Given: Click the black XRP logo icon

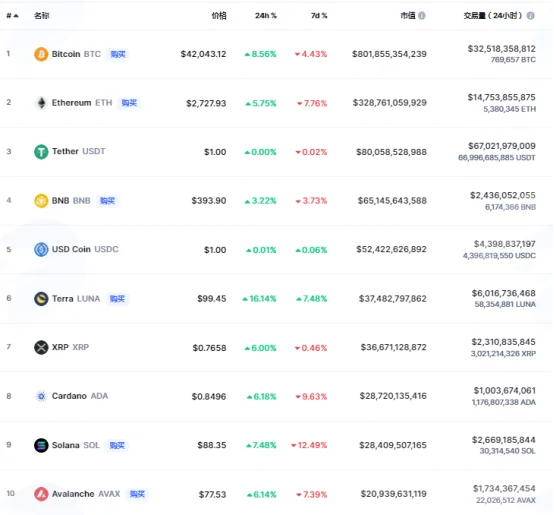Looking at the screenshot, I should click(x=41, y=347).
